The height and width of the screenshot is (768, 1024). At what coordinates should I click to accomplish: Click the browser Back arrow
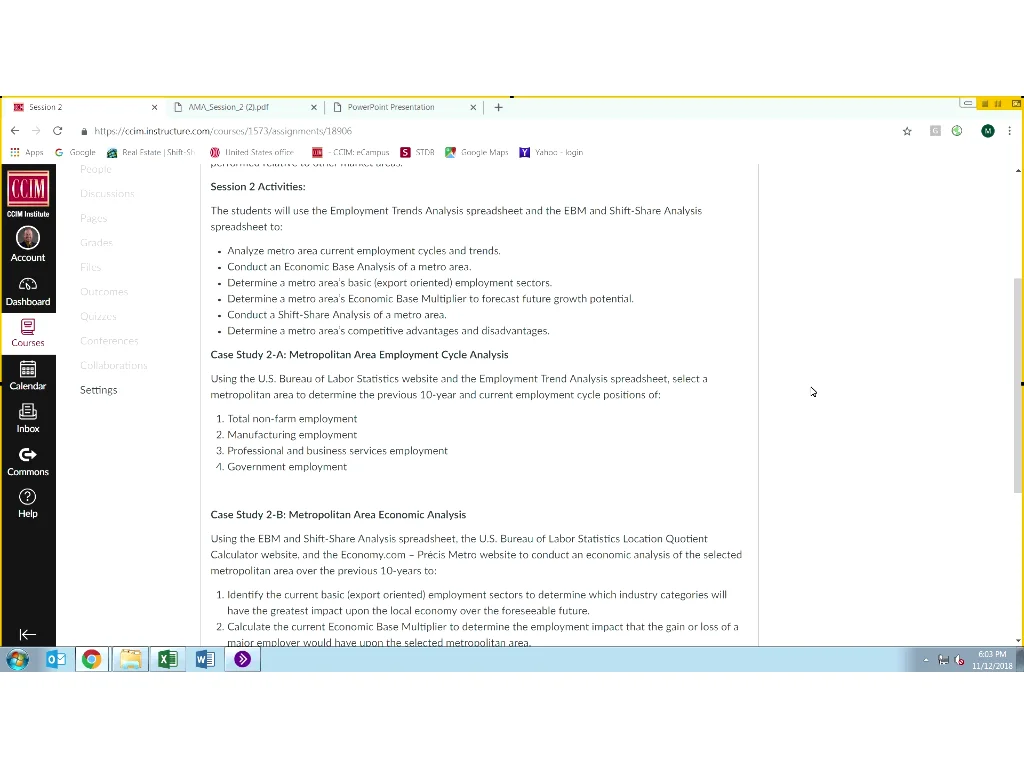click(15, 131)
